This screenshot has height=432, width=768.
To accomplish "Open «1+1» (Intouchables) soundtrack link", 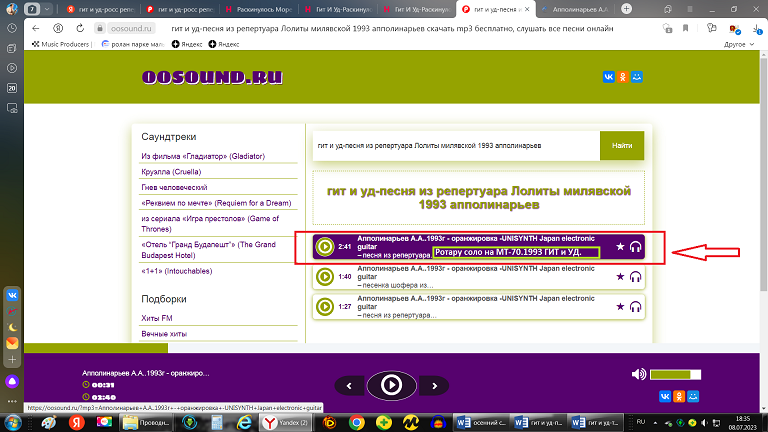I will click(177, 271).
